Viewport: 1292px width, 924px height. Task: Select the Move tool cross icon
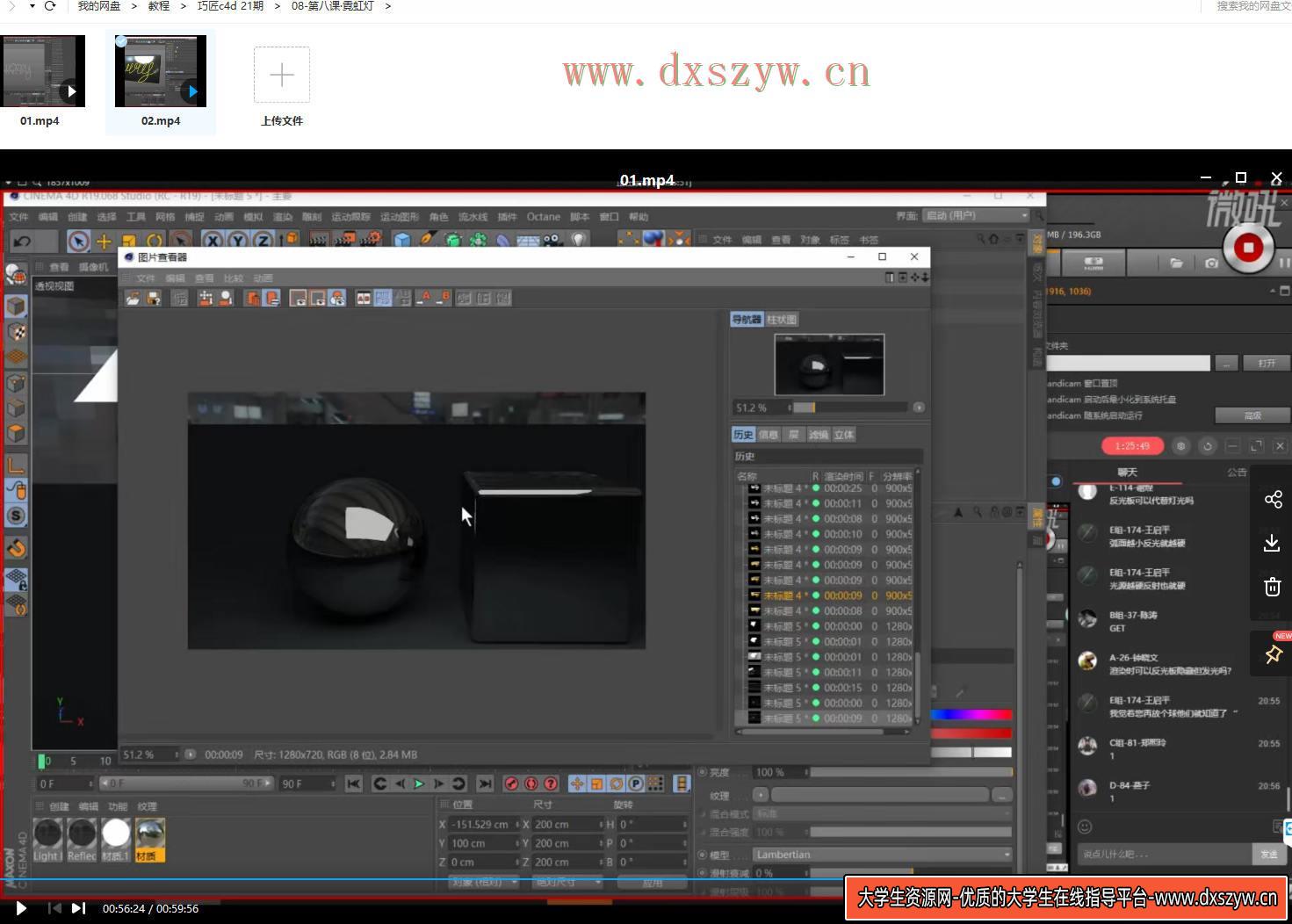coord(104,241)
